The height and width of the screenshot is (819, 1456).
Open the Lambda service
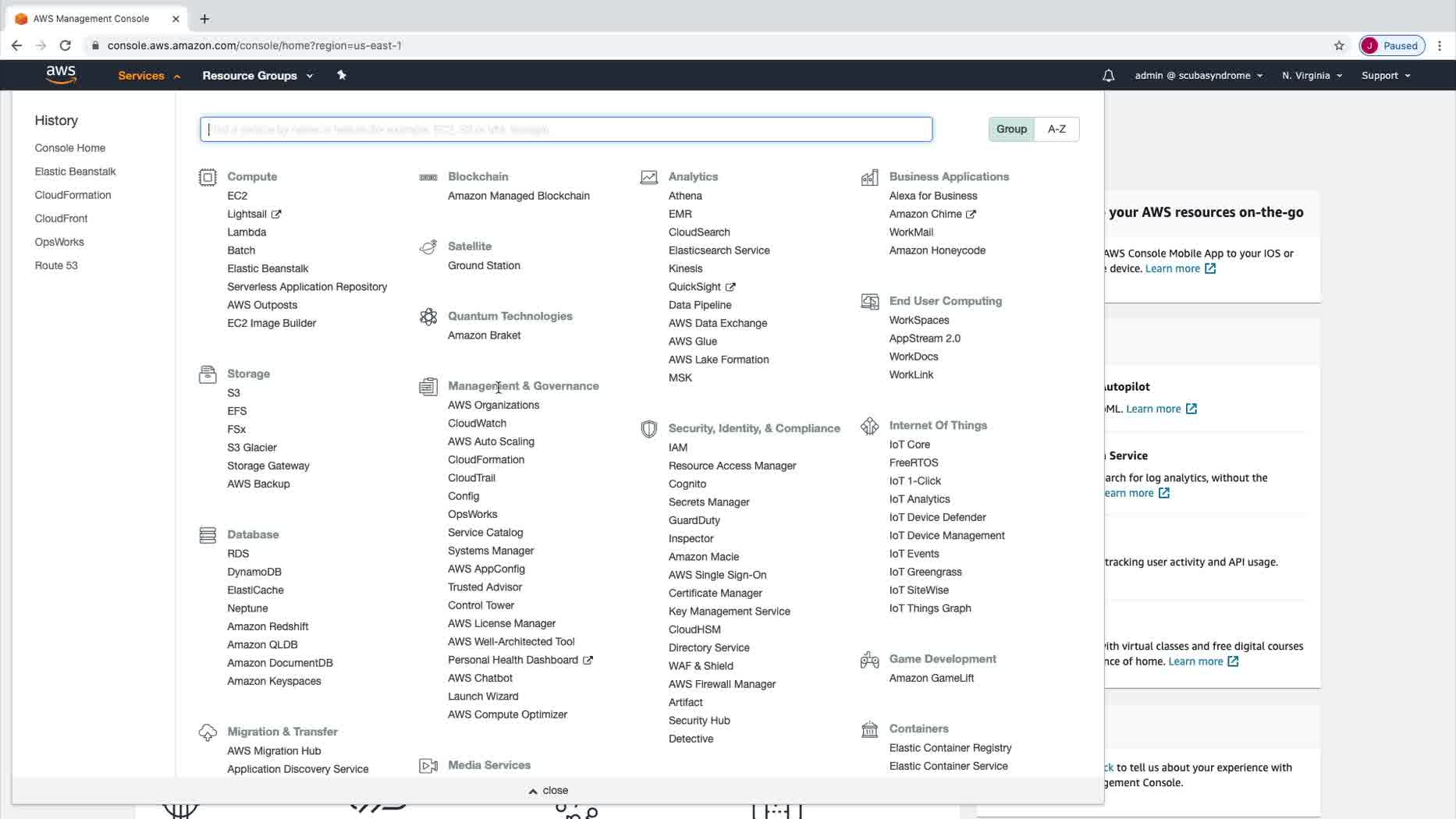247,232
